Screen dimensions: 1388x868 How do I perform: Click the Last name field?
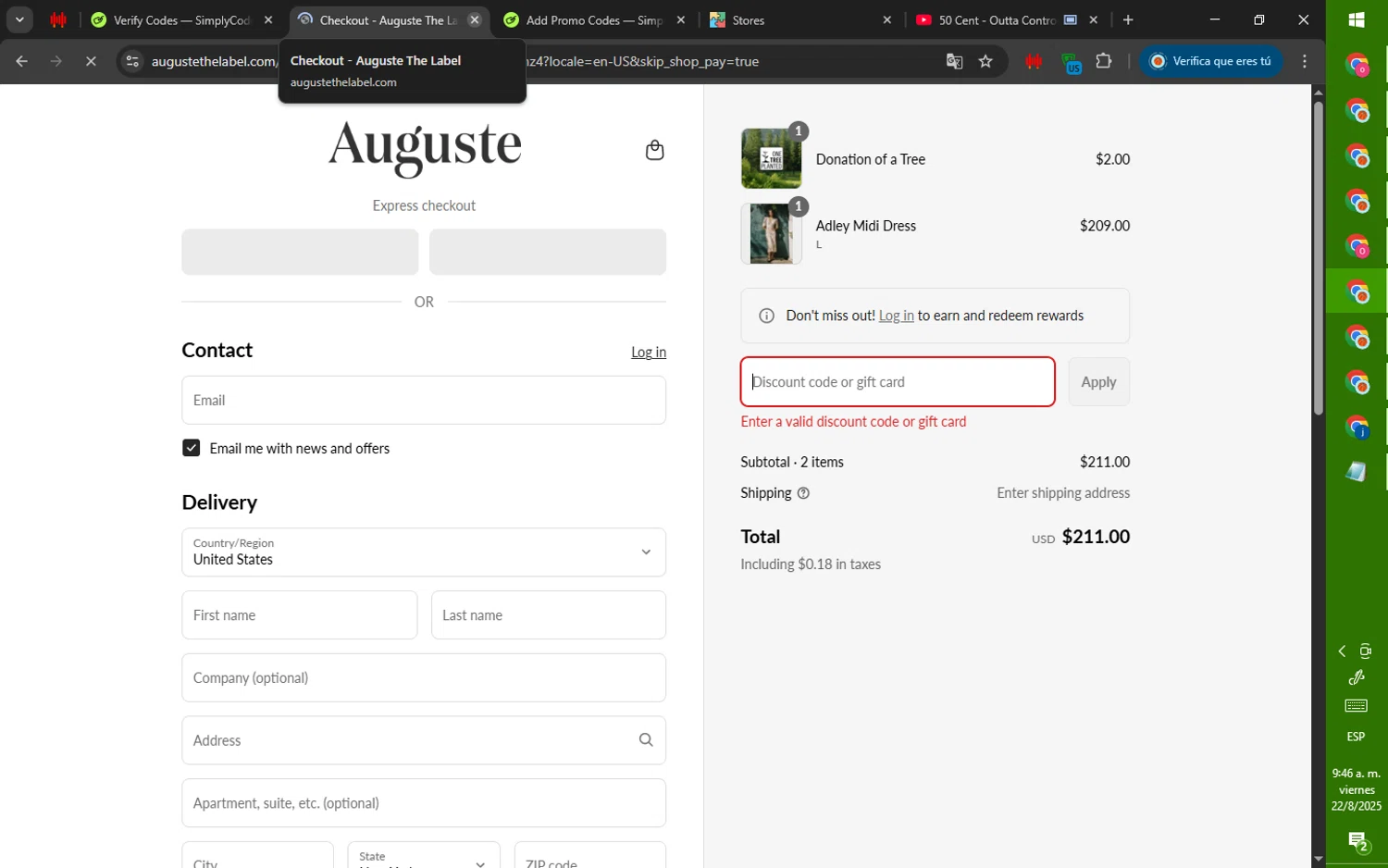click(x=549, y=615)
